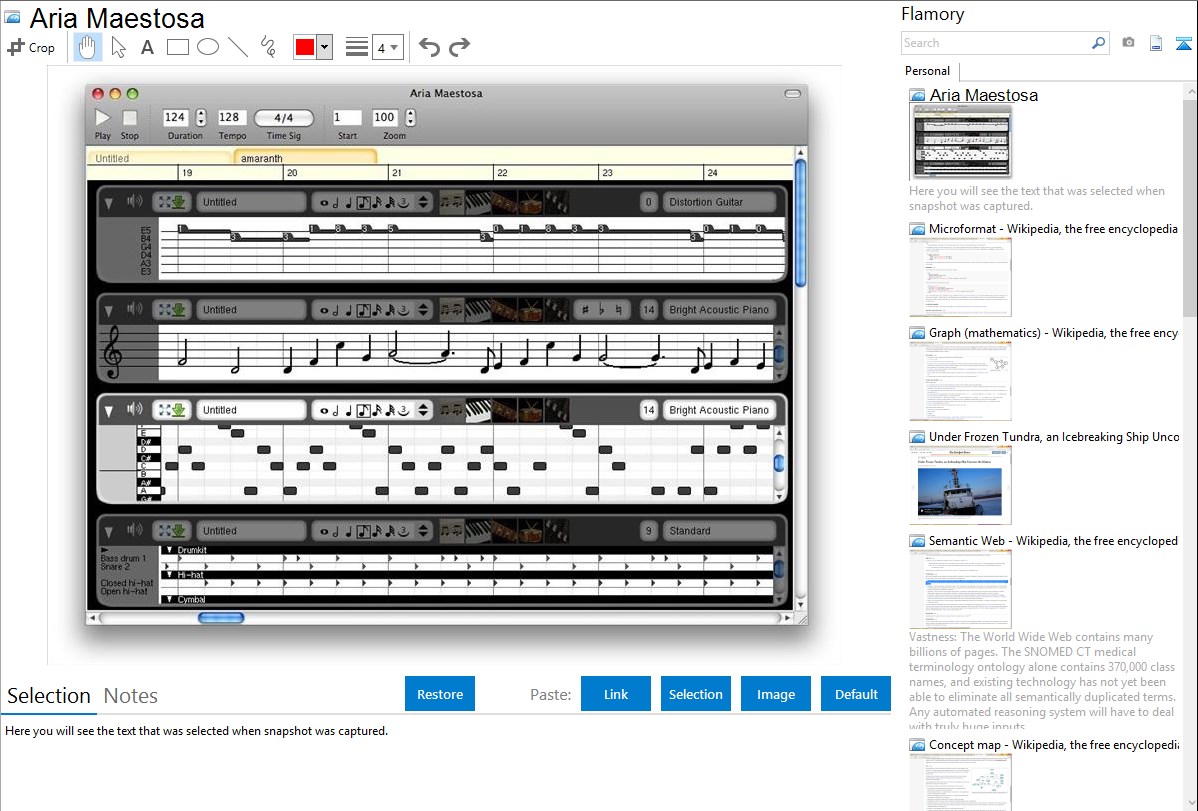Toggle the Play button in Aria Maestosa
Image resolution: width=1198 pixels, height=811 pixels.
(103, 118)
